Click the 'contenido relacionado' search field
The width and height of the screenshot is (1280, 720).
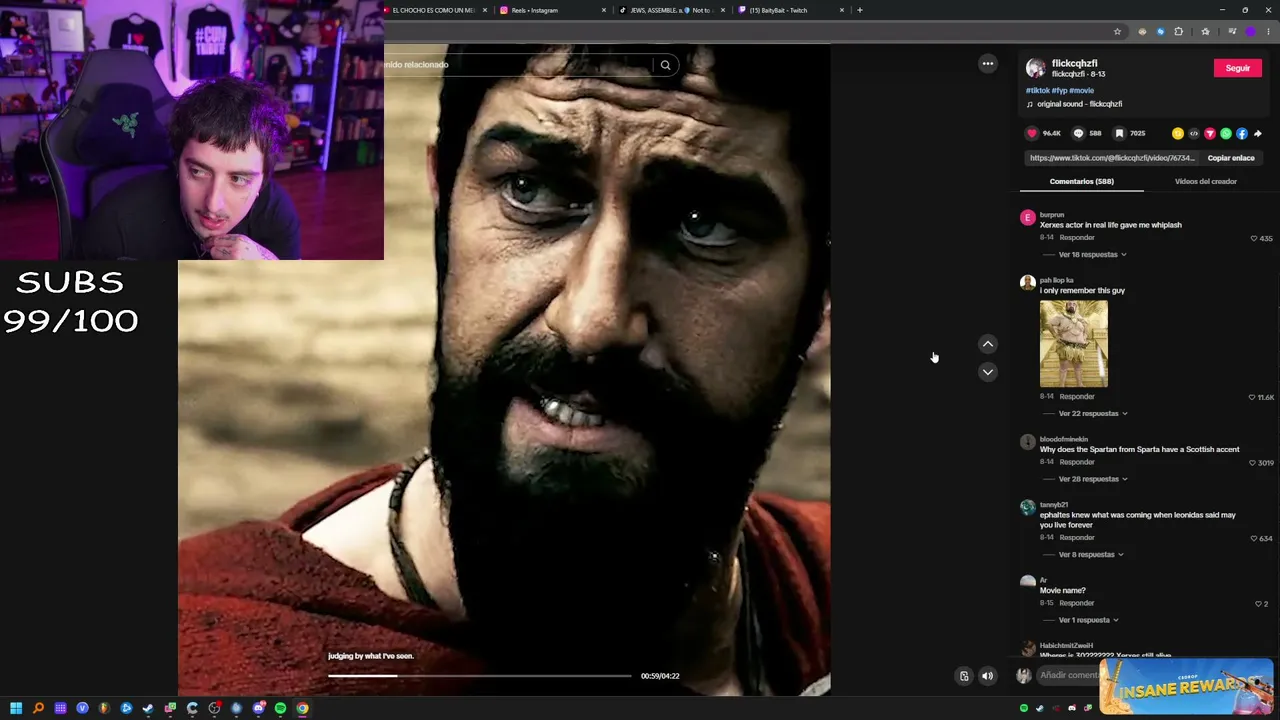pos(516,65)
